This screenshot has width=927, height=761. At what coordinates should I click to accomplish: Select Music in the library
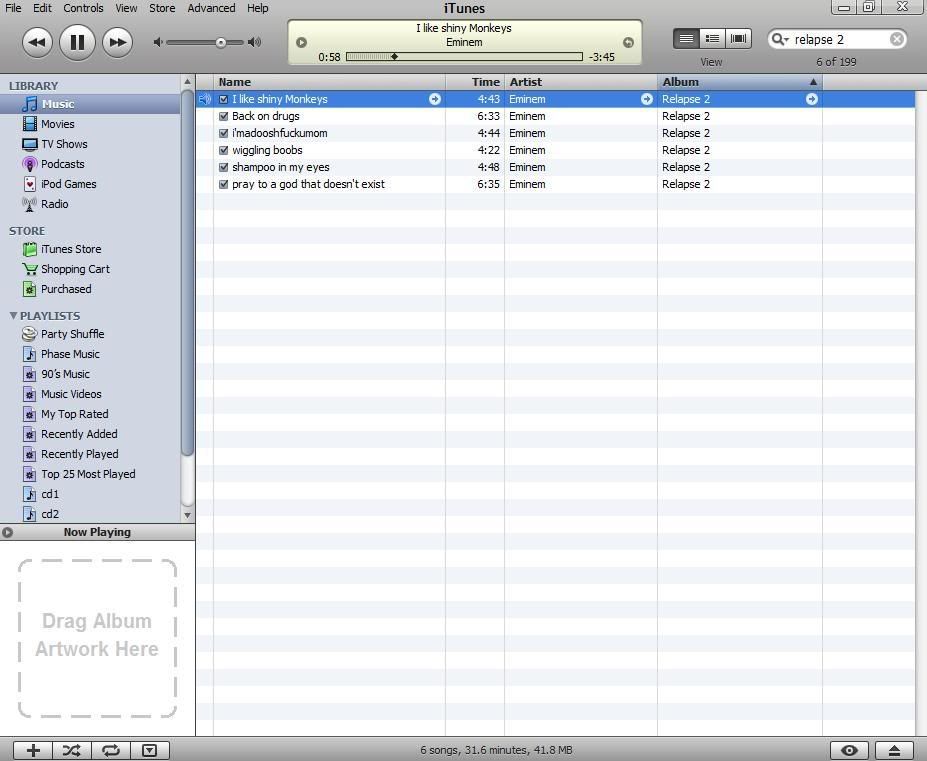tap(90, 104)
